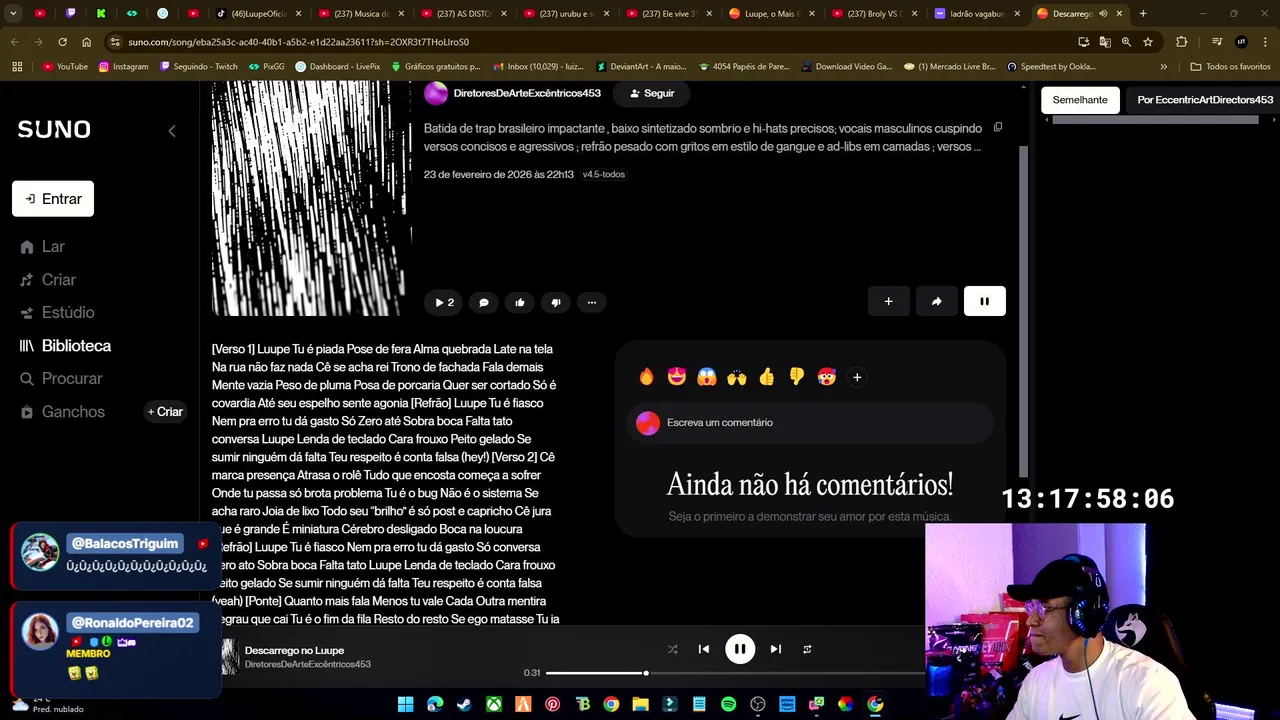1280x720 pixels.
Task: Open Descarrego no Luupe title in player
Action: tap(294, 650)
